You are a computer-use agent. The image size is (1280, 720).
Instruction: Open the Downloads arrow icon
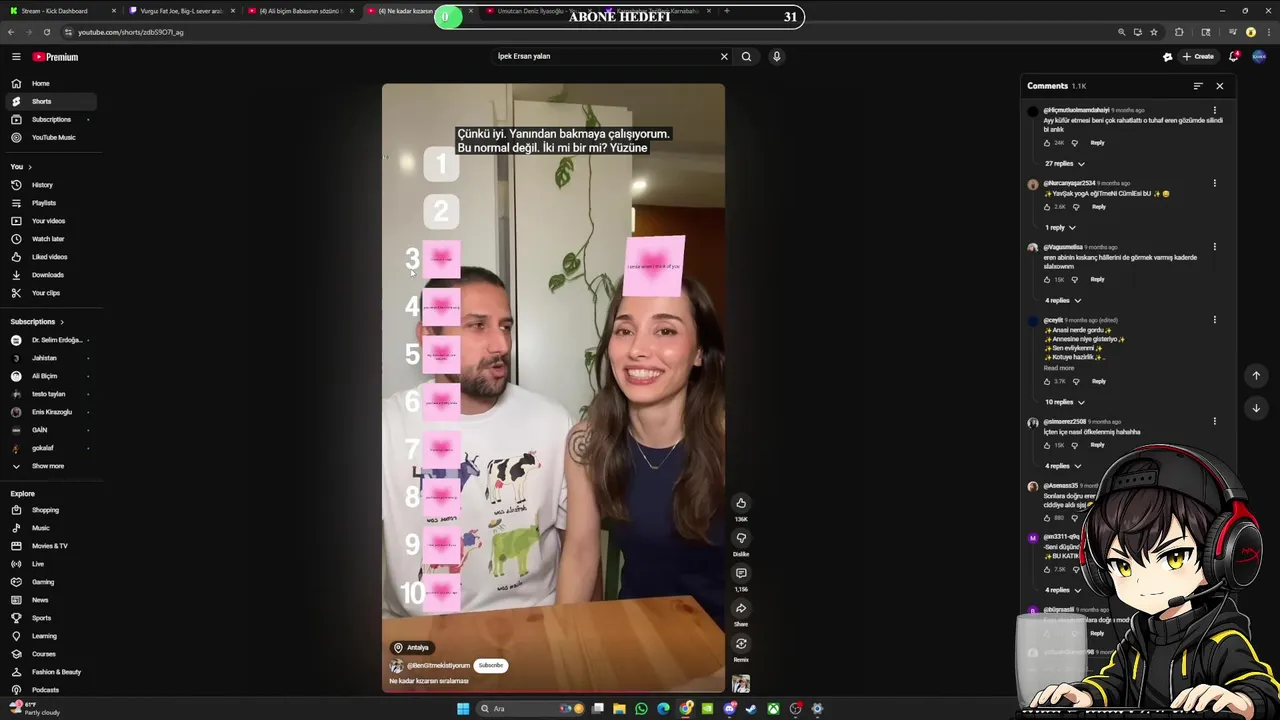click(x=16, y=275)
